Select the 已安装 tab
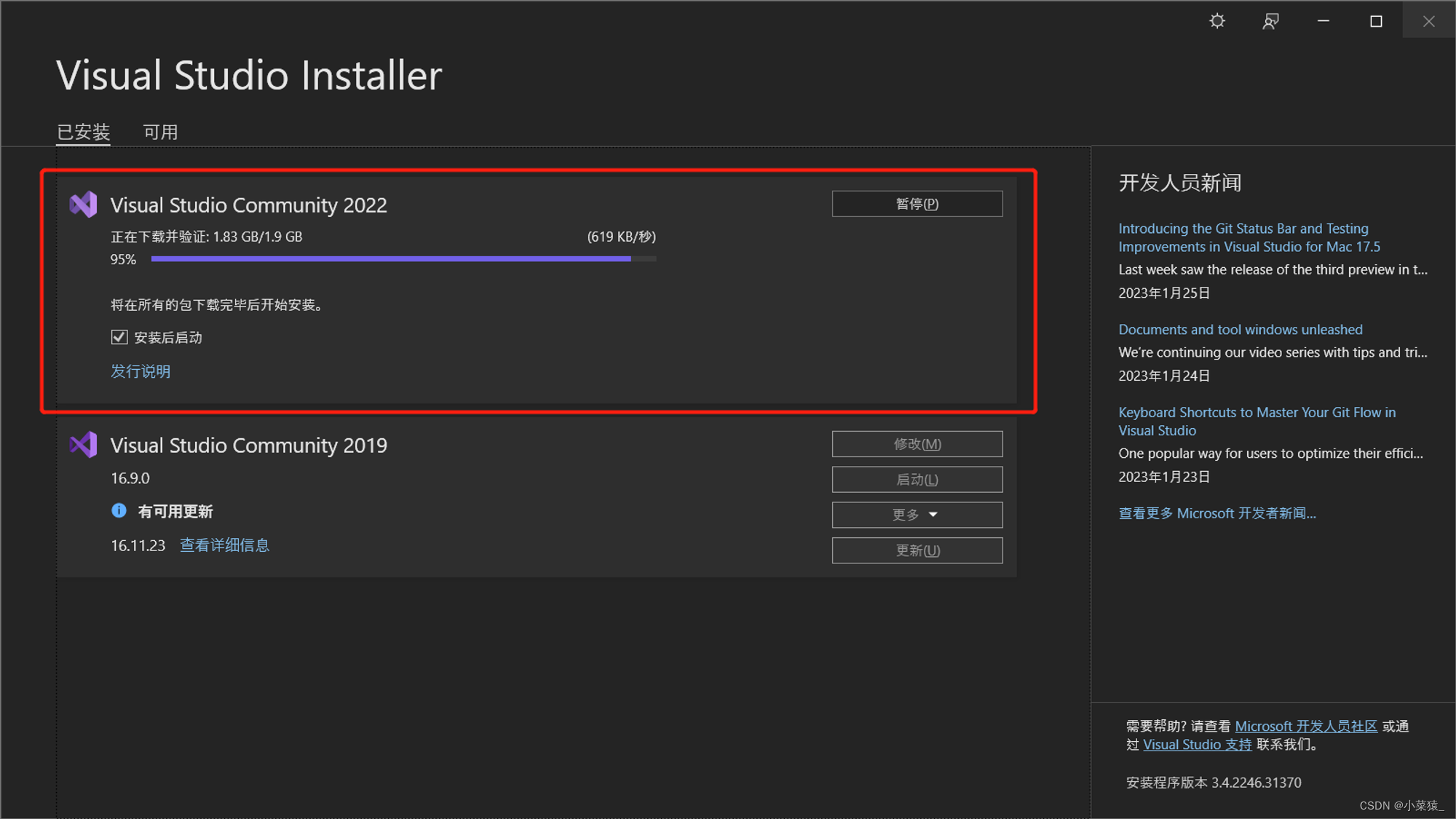This screenshot has height=819, width=1456. 84,132
